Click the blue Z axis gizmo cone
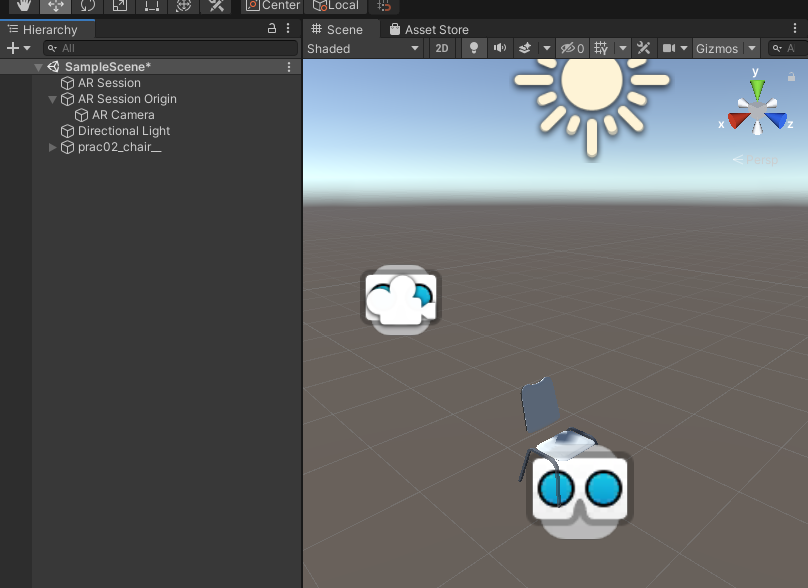 coord(777,120)
